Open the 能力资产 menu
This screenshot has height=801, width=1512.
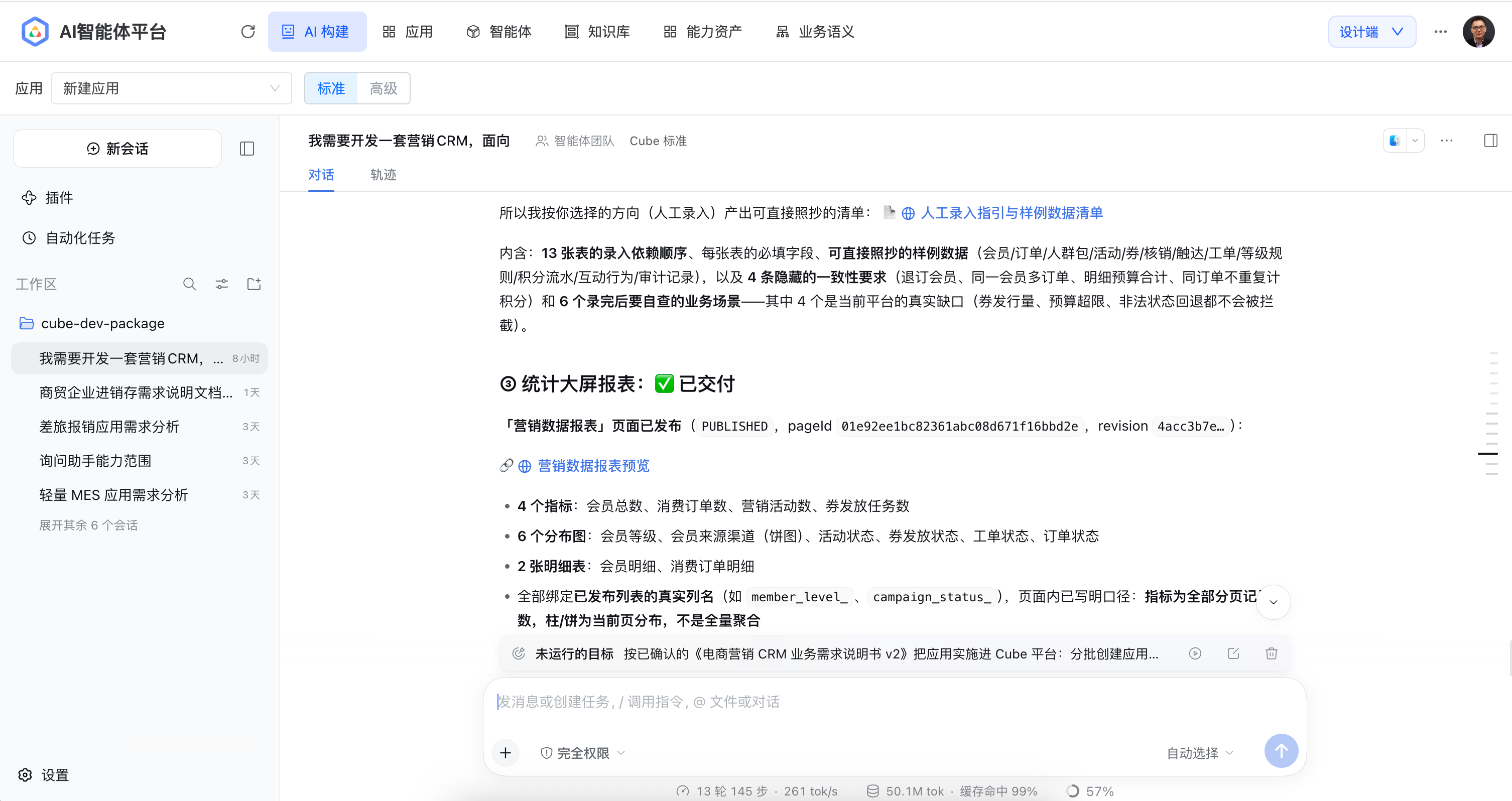click(x=703, y=32)
